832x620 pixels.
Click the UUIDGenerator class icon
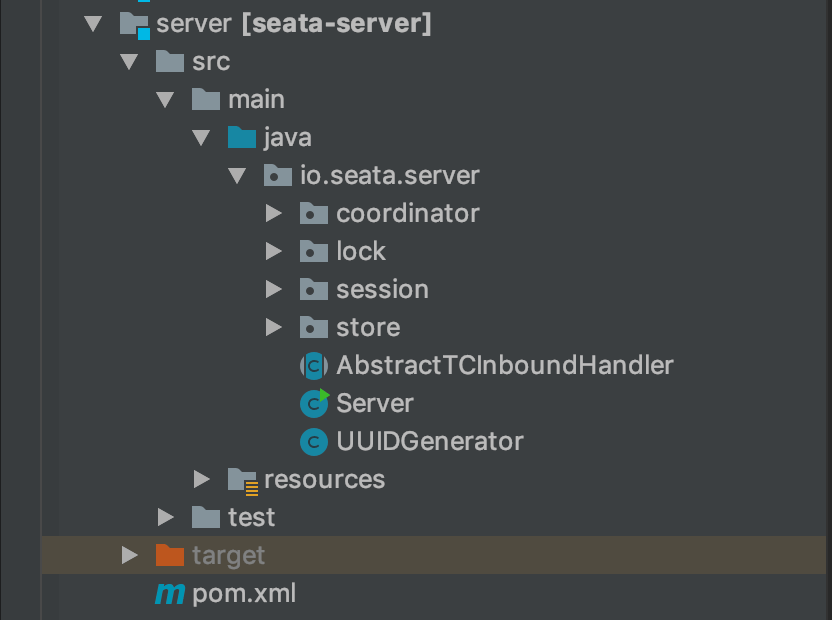(x=315, y=441)
